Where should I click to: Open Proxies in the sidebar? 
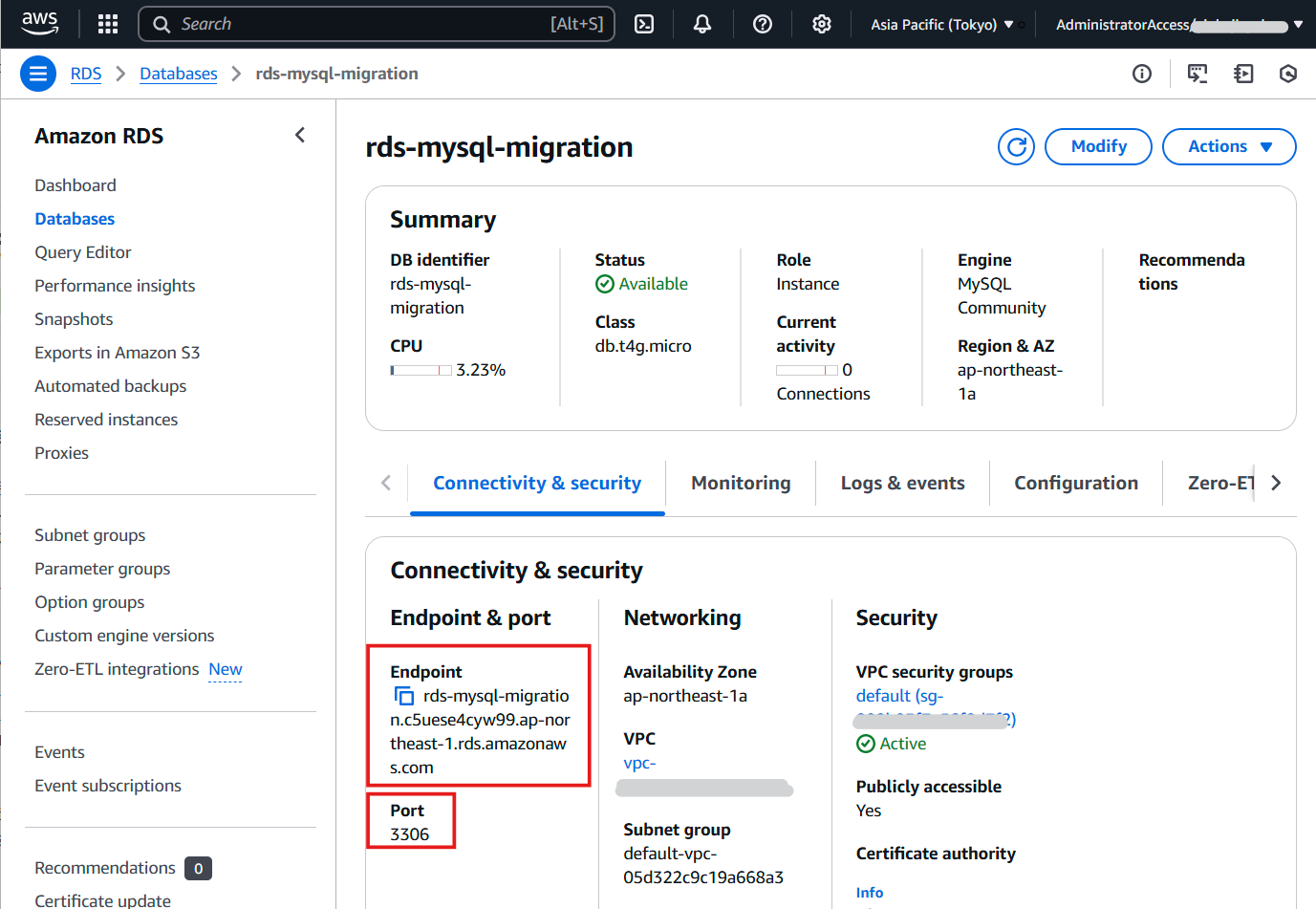[x=61, y=453]
